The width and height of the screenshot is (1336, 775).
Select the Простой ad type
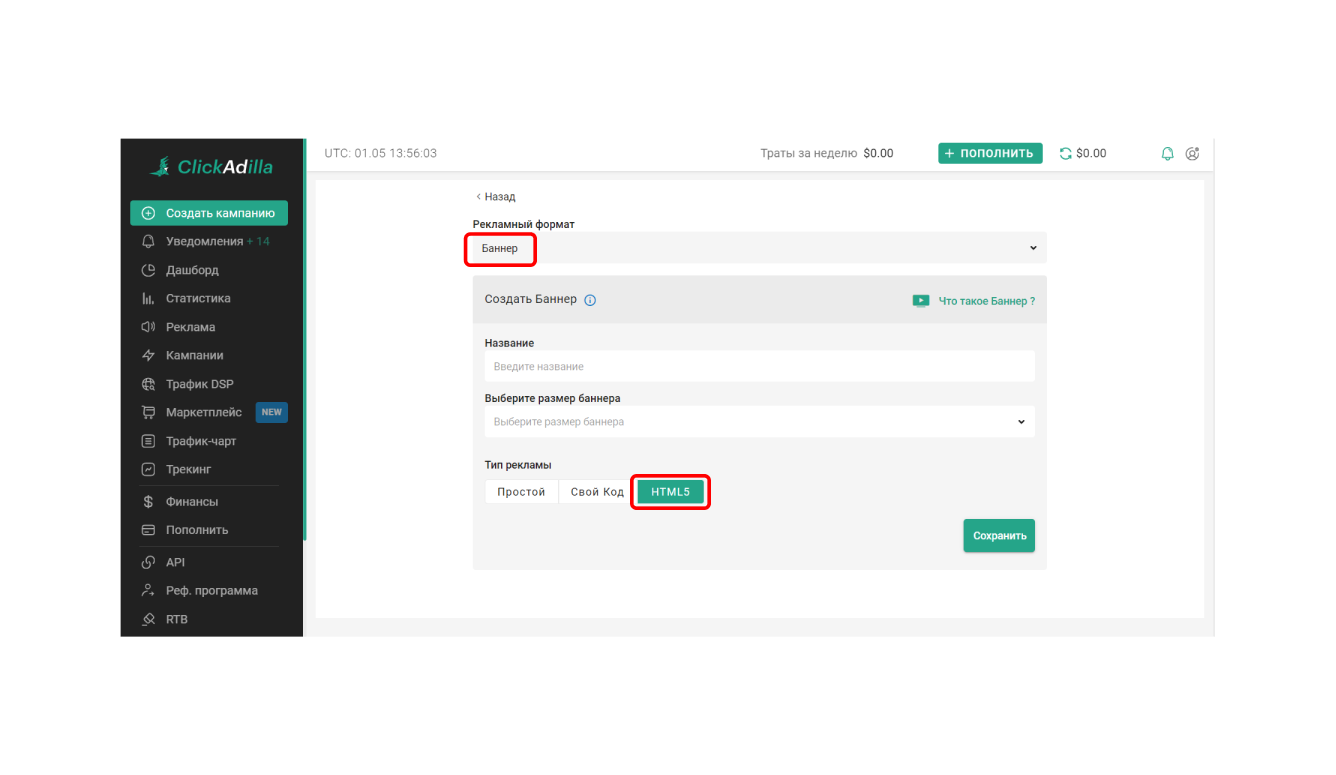521,492
